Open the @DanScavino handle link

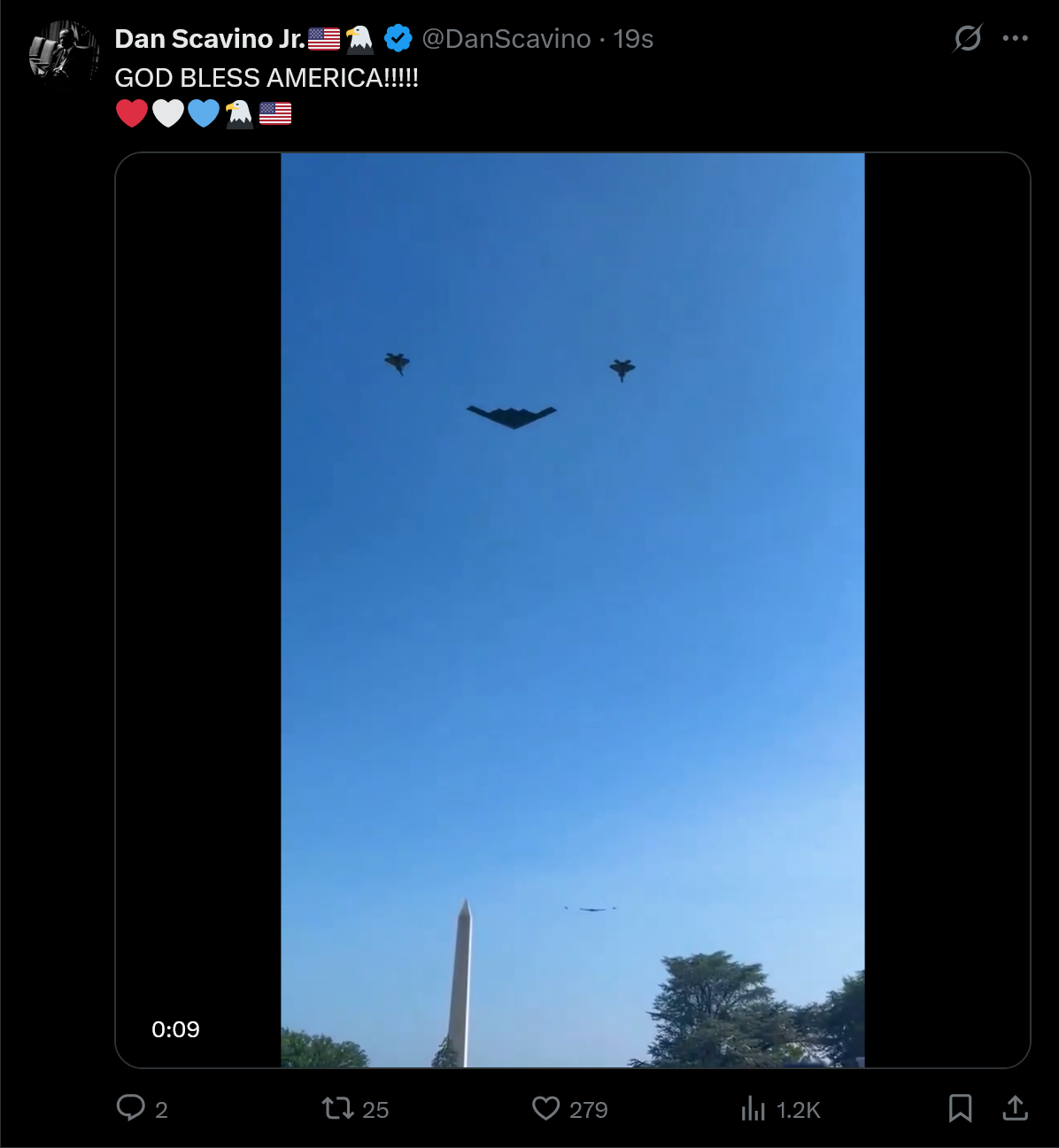506,39
